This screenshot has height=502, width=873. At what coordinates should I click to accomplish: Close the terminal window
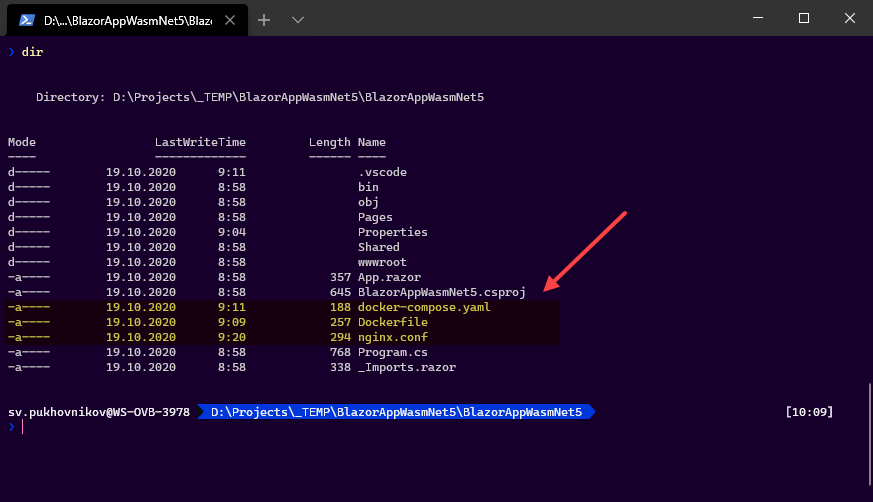click(850, 18)
